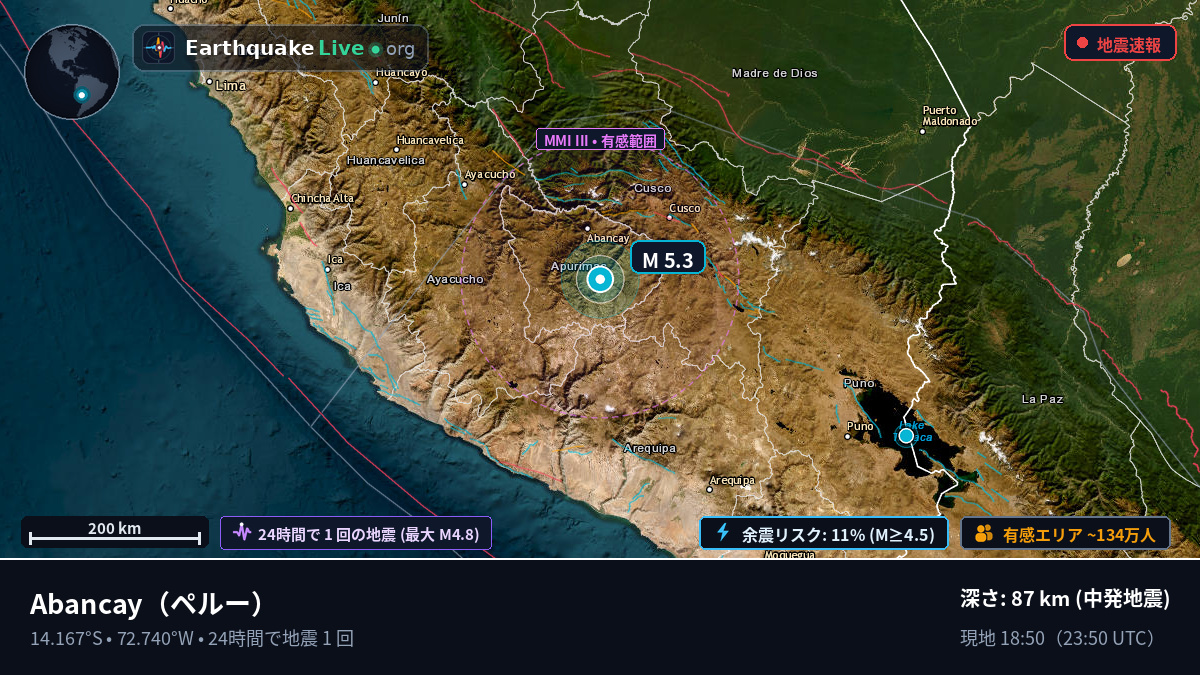Click the lightning bolt aftershock risk icon
This screenshot has height=675, width=1200.
[723, 533]
